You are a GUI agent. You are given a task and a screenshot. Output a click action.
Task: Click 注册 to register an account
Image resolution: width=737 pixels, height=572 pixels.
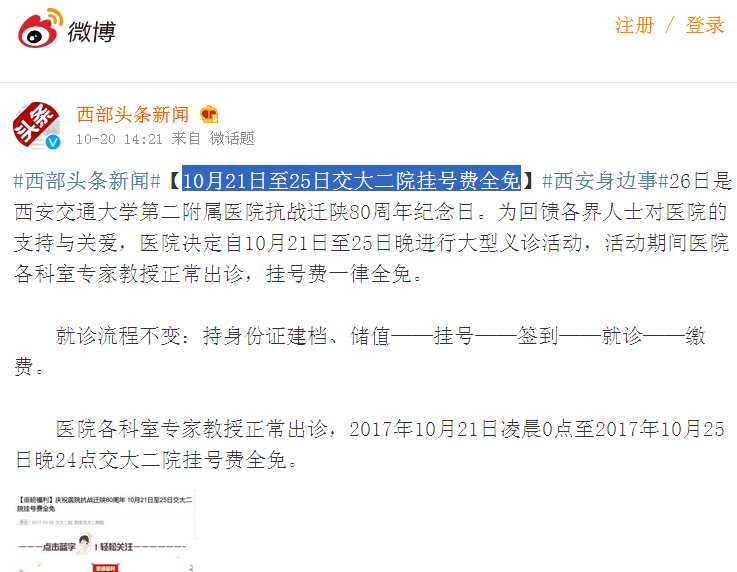coord(634,25)
